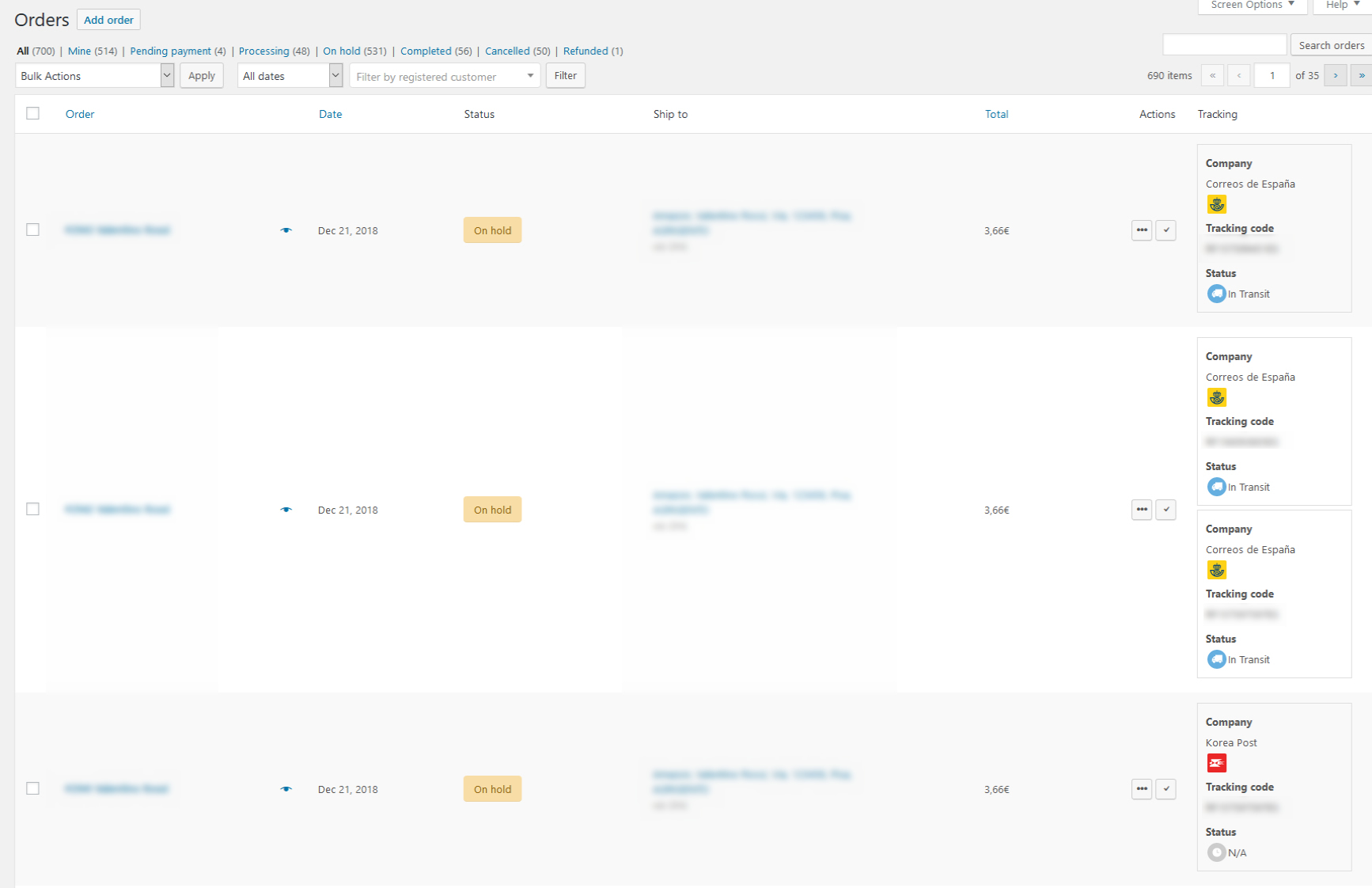Click the current page number input field
This screenshot has width=1372, height=888.
pyautogui.click(x=1272, y=76)
